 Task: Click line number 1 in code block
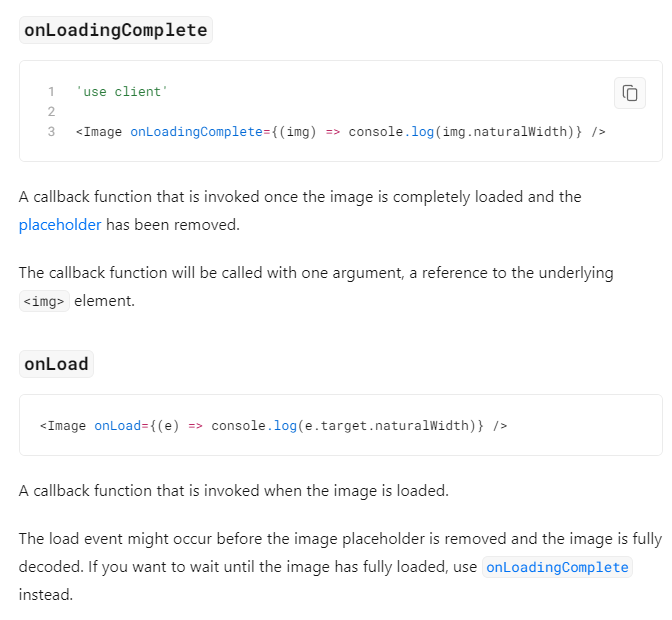pyautogui.click(x=51, y=92)
